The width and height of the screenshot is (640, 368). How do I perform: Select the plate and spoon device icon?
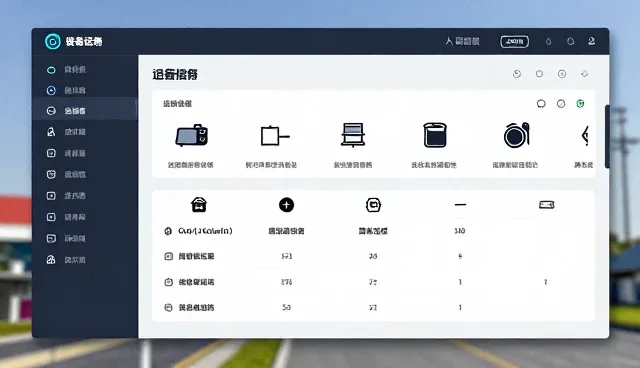tap(517, 135)
